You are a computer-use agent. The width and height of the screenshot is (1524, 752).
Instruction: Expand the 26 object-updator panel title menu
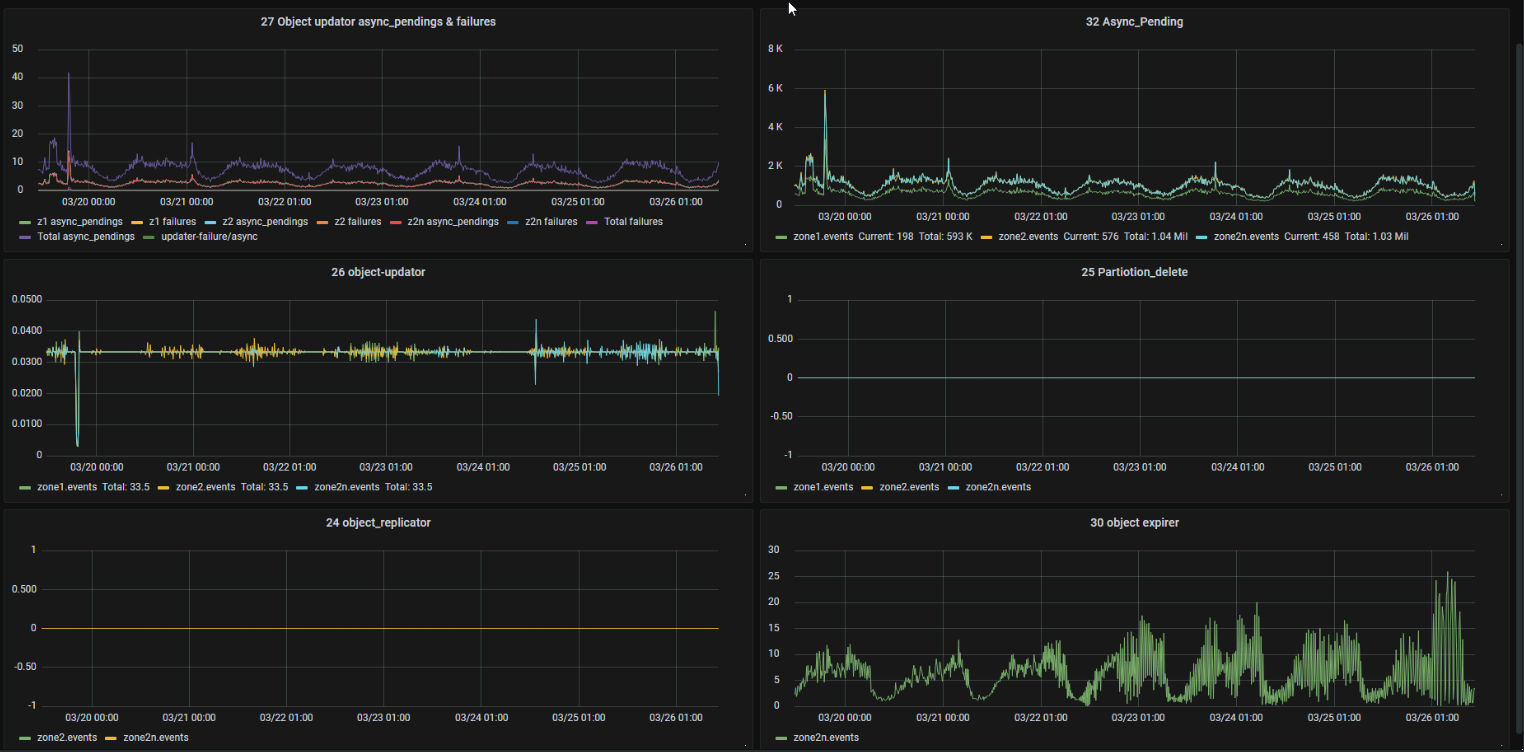tap(377, 272)
